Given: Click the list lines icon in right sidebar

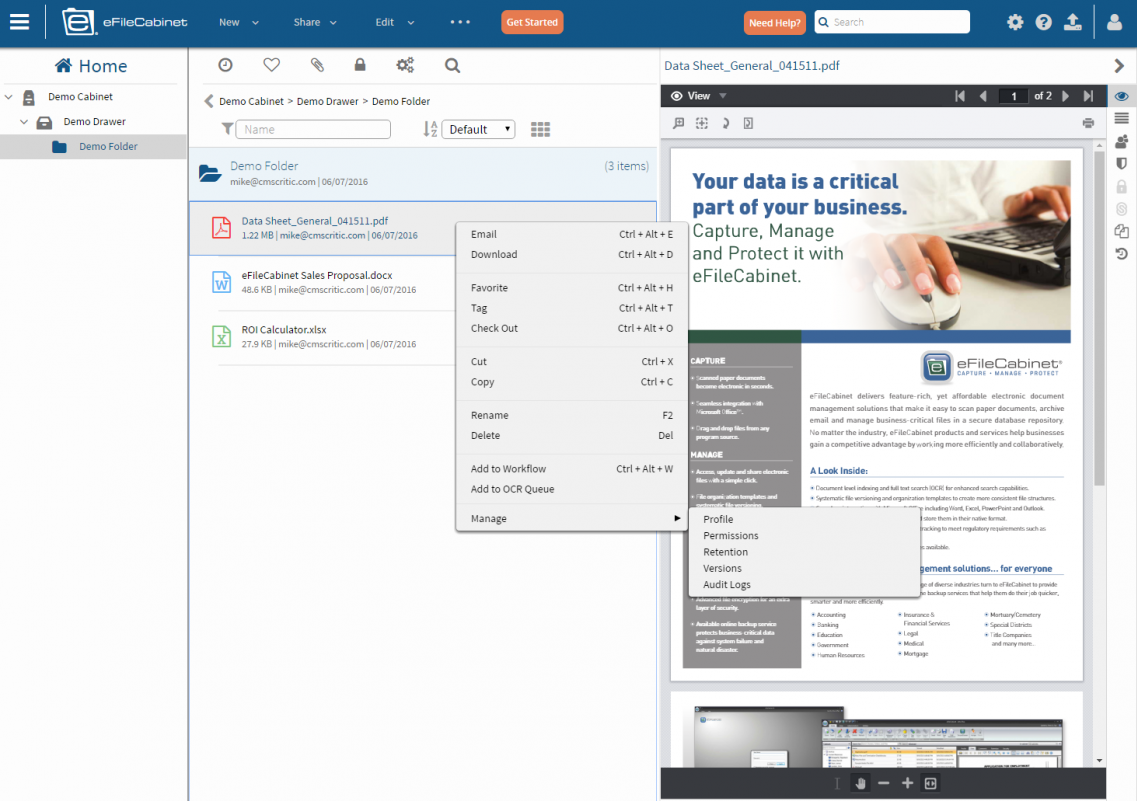Looking at the screenshot, I should (x=1122, y=118).
